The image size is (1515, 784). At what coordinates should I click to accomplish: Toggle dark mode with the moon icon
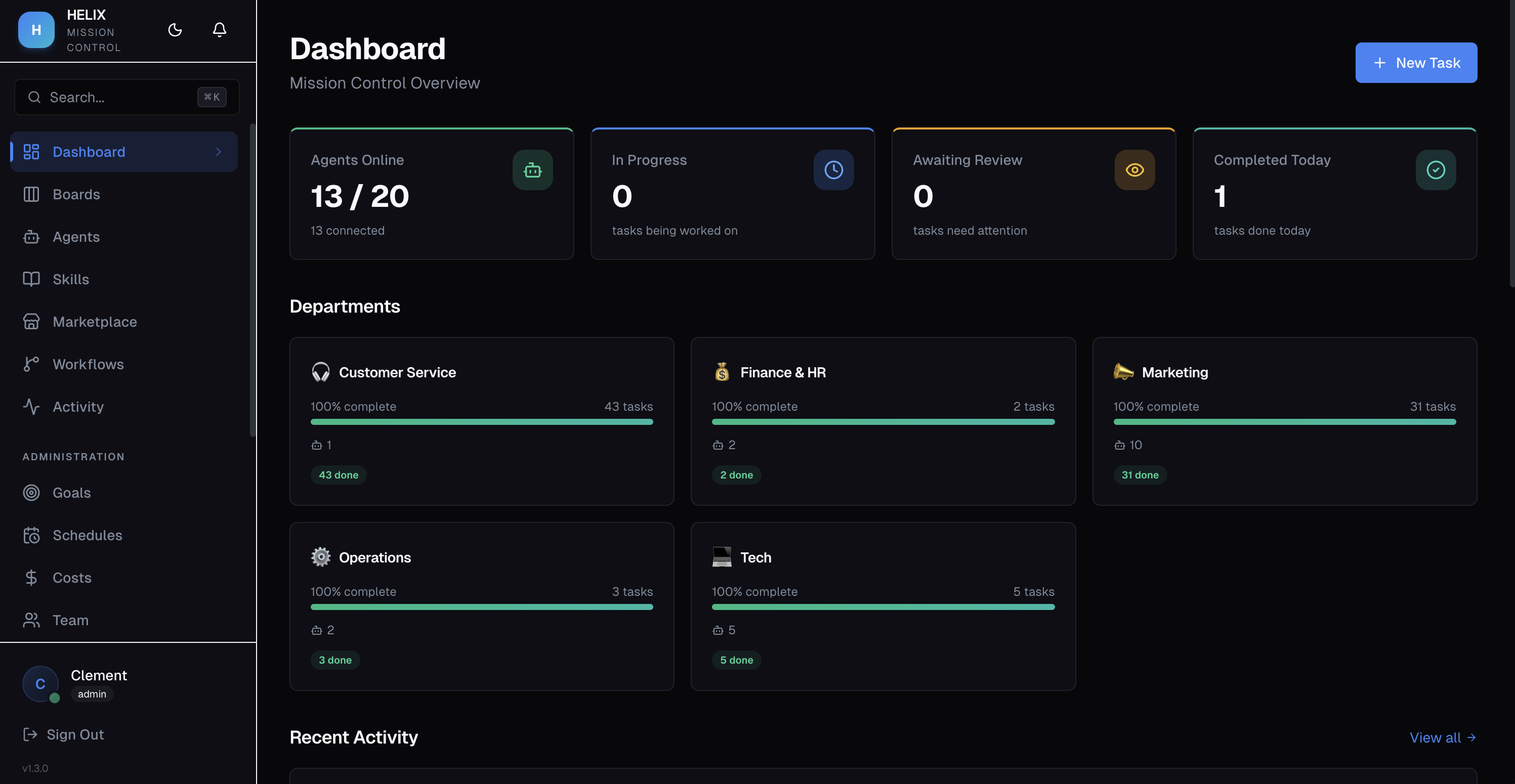point(175,30)
